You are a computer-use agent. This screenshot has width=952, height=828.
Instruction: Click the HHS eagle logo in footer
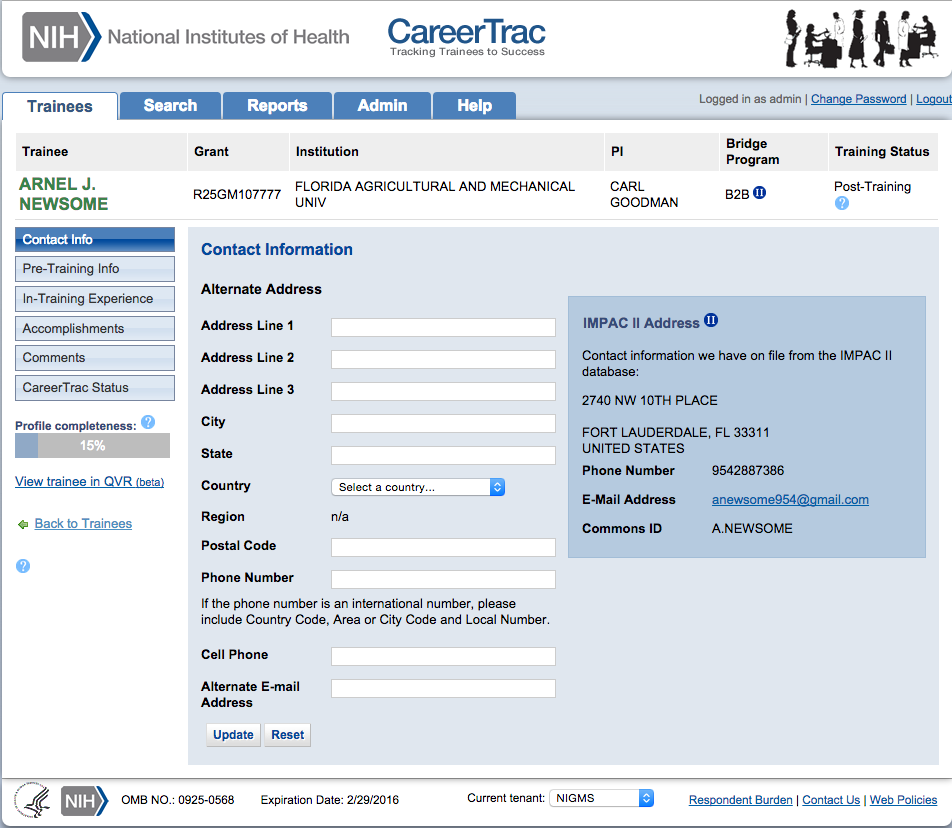pos(33,800)
